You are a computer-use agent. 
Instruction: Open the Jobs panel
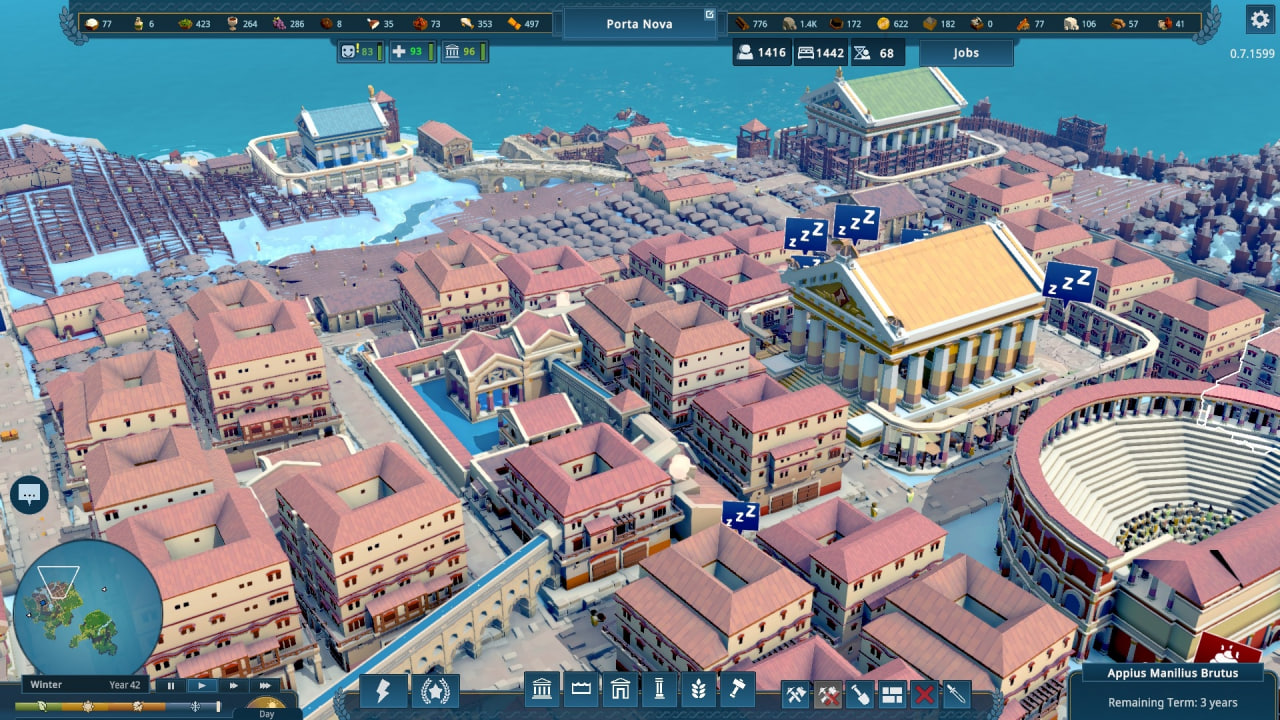[965, 53]
